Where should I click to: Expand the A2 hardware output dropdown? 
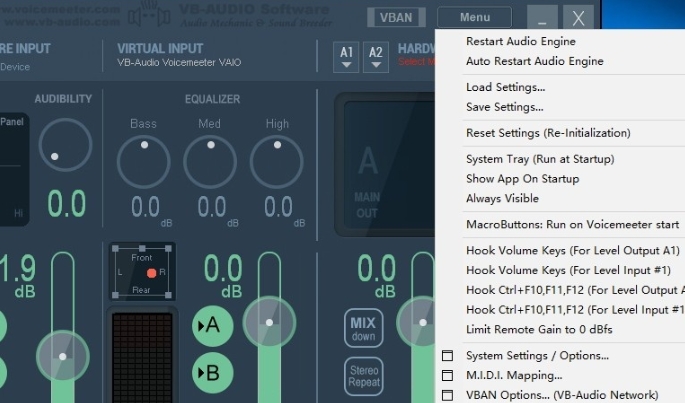tap(376, 57)
